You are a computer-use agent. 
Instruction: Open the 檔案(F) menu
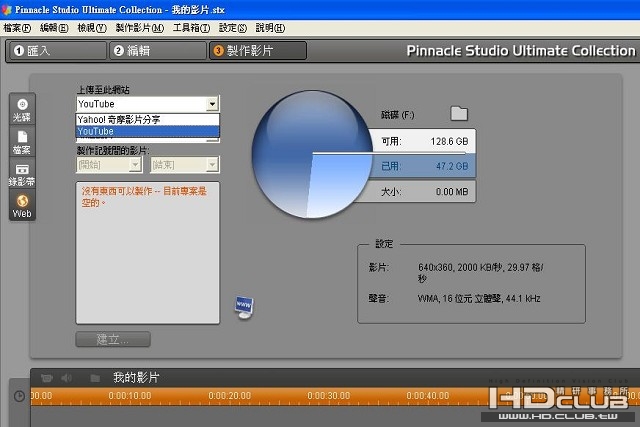pyautogui.click(x=17, y=28)
